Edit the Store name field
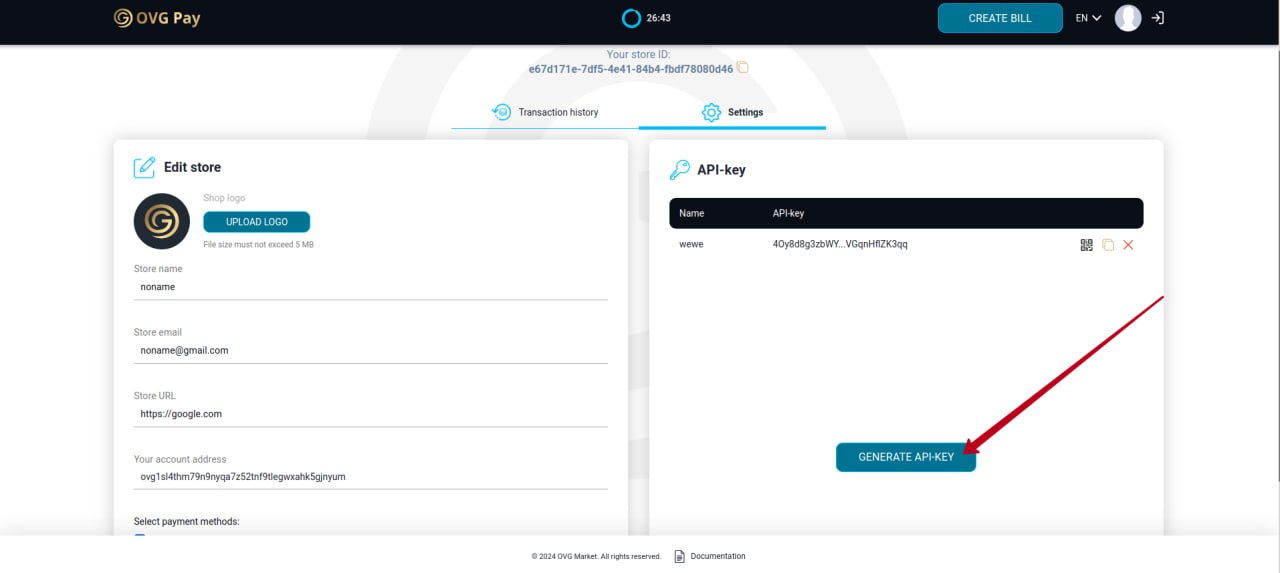This screenshot has height=573, width=1280. click(371, 287)
